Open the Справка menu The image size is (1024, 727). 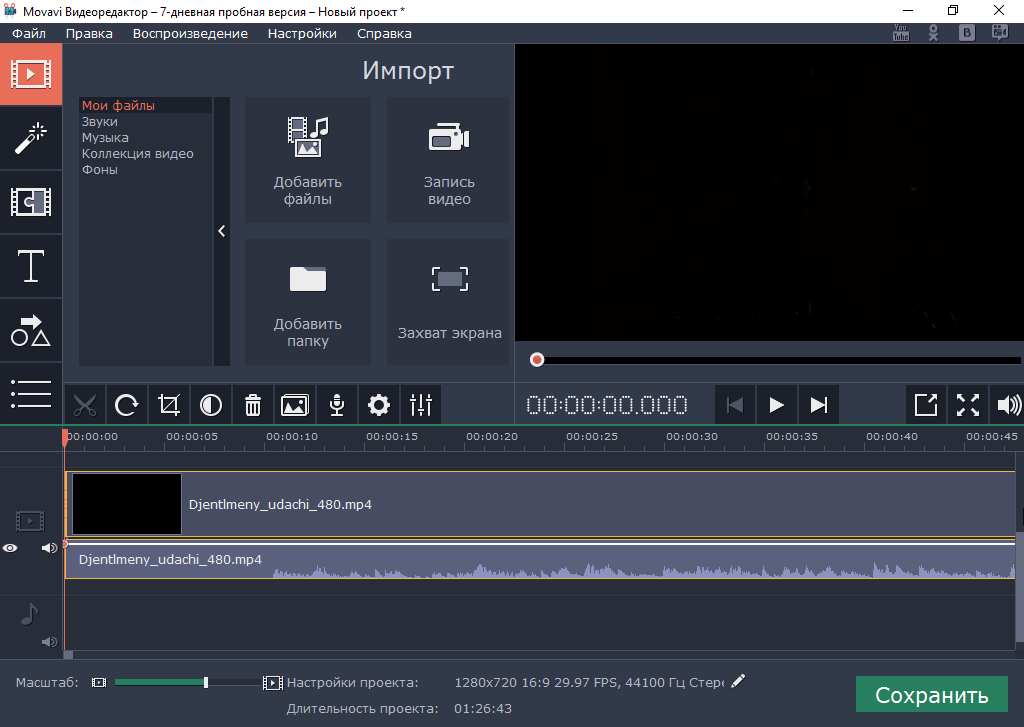click(384, 33)
